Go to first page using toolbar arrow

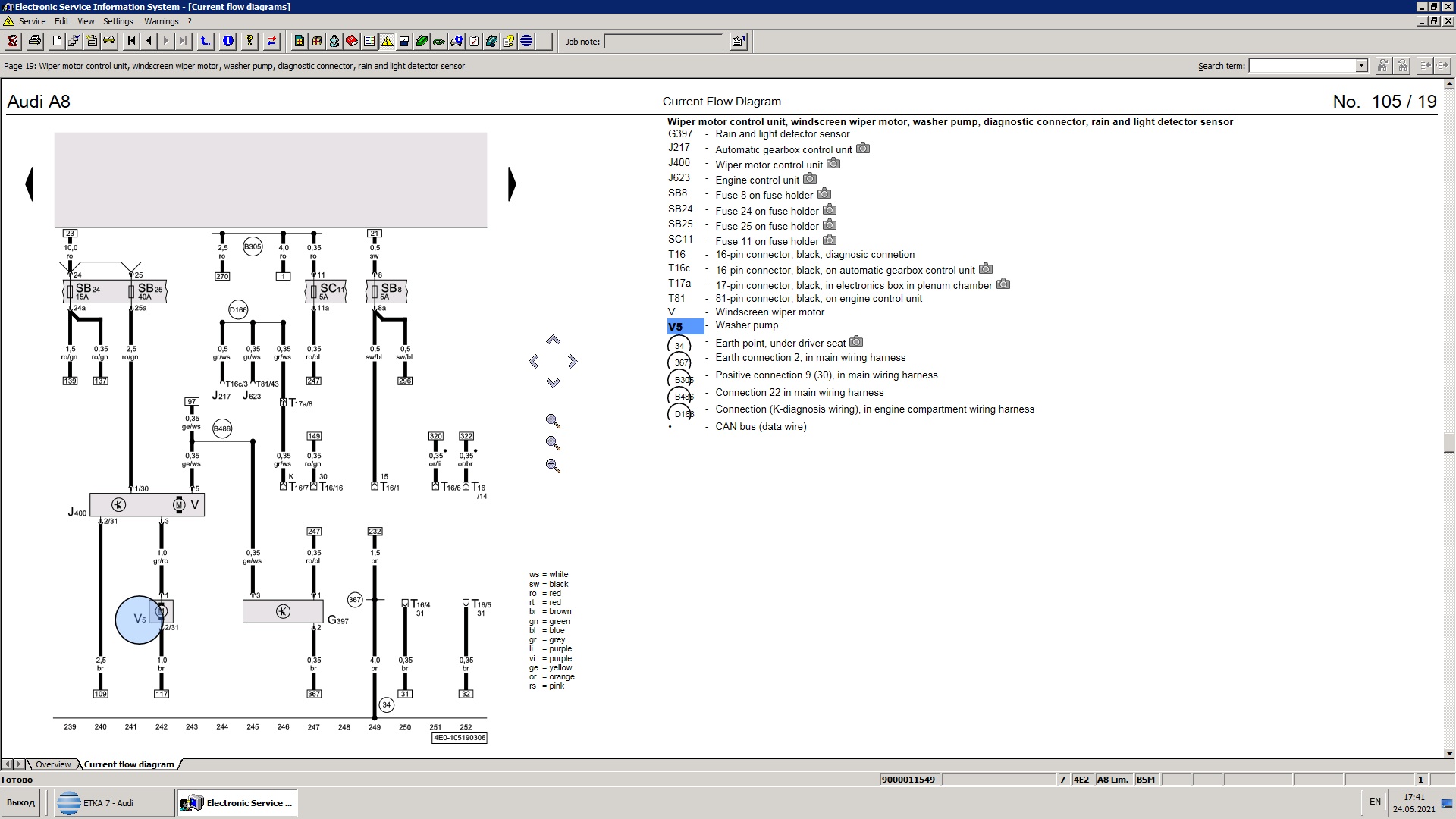[131, 41]
